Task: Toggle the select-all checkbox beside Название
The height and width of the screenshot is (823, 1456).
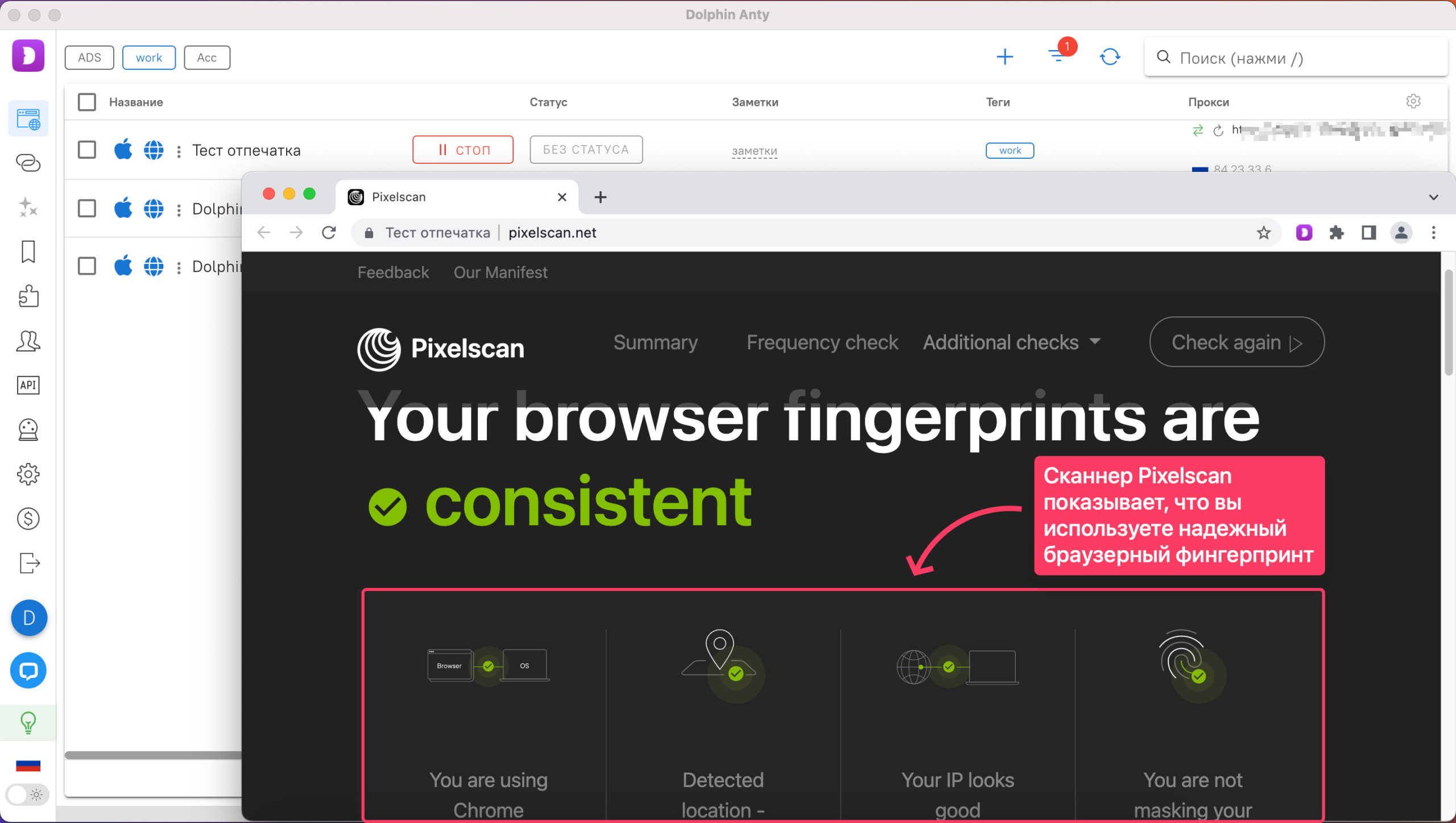Action: tap(87, 102)
